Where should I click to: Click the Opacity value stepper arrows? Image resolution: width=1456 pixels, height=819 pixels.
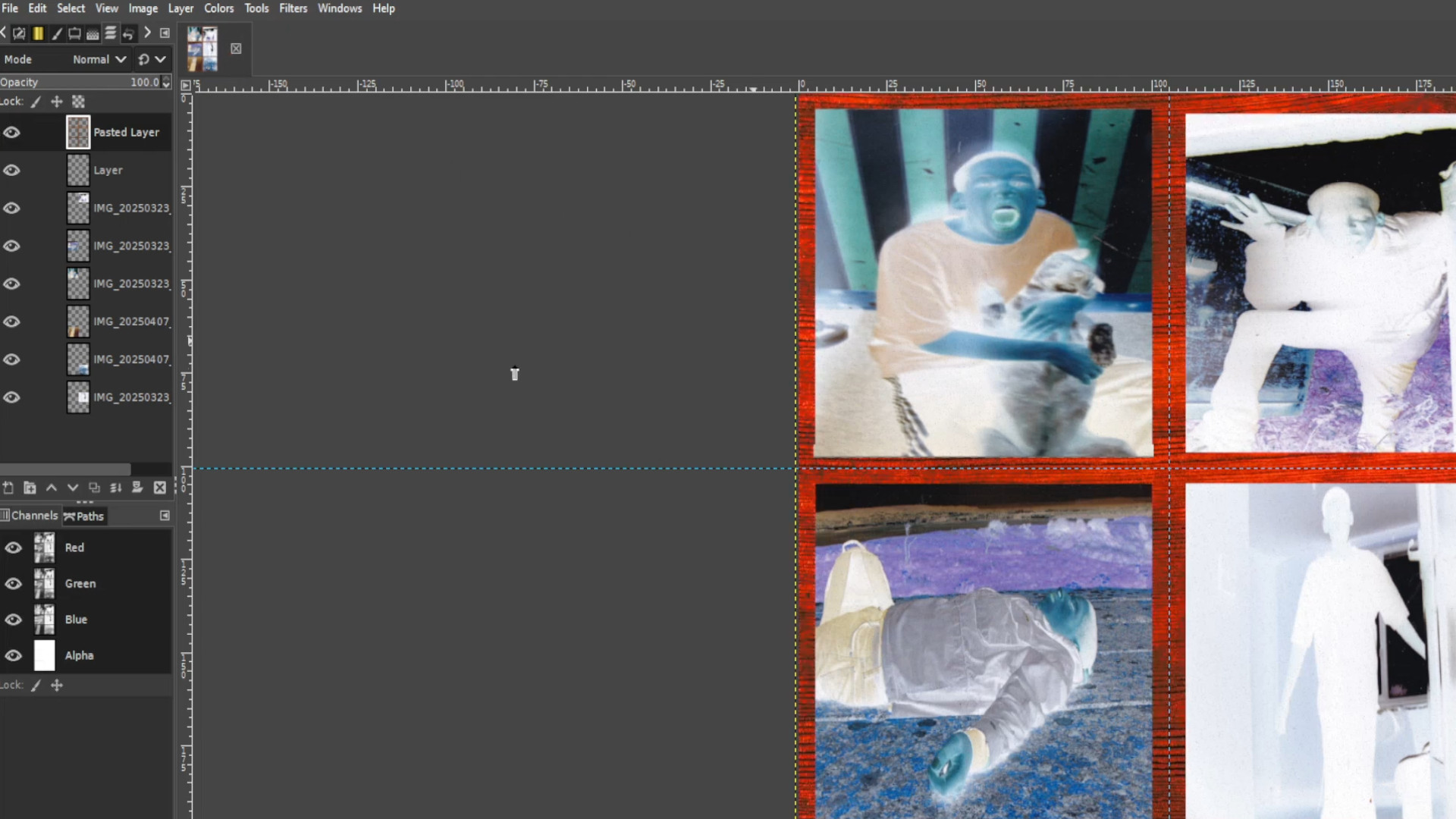pyautogui.click(x=166, y=82)
